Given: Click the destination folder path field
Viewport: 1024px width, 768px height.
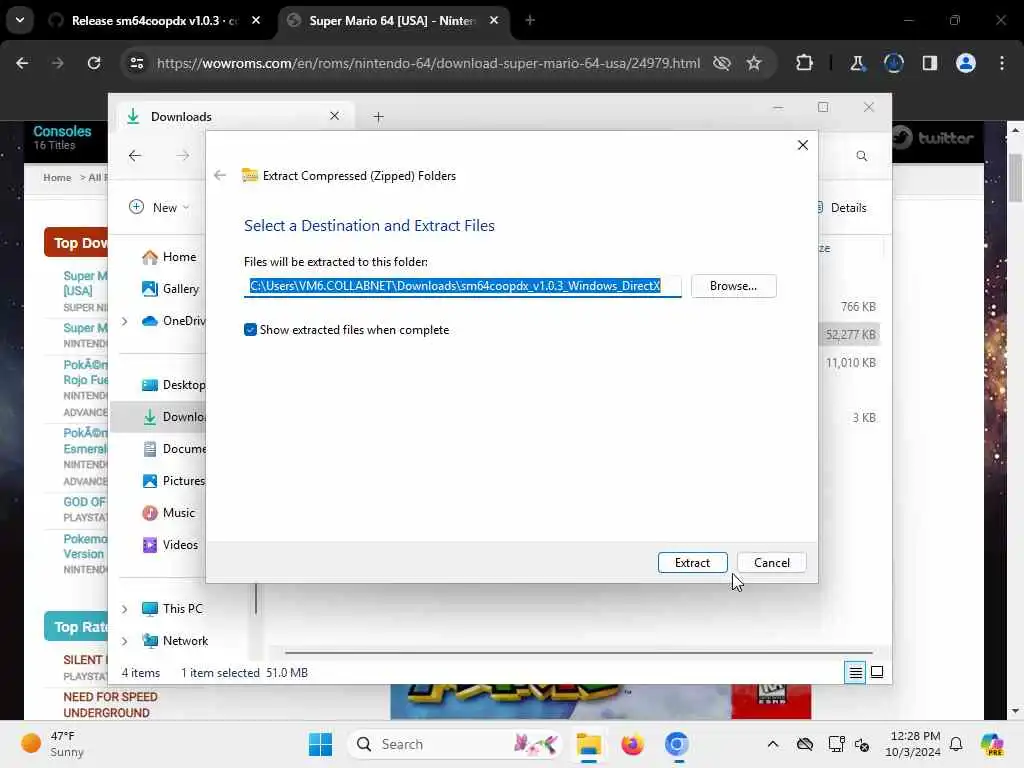Looking at the screenshot, I should (x=462, y=286).
